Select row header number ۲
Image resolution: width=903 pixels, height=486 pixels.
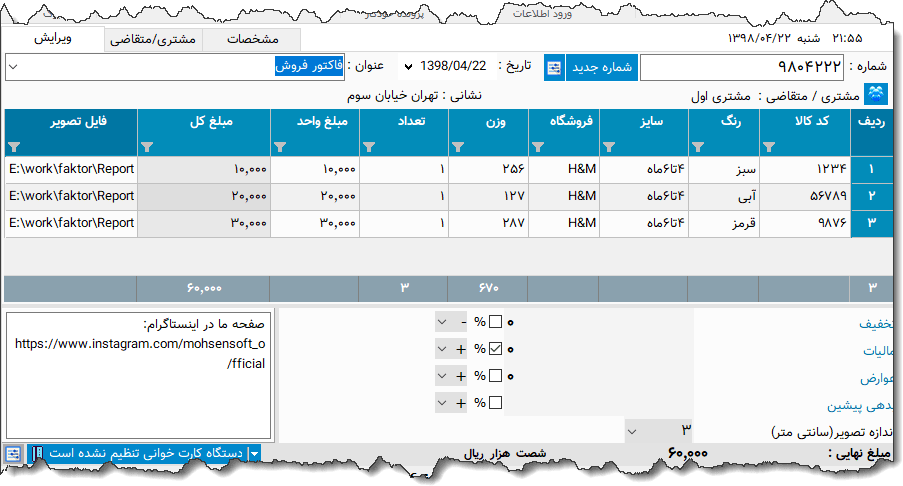tap(871, 196)
